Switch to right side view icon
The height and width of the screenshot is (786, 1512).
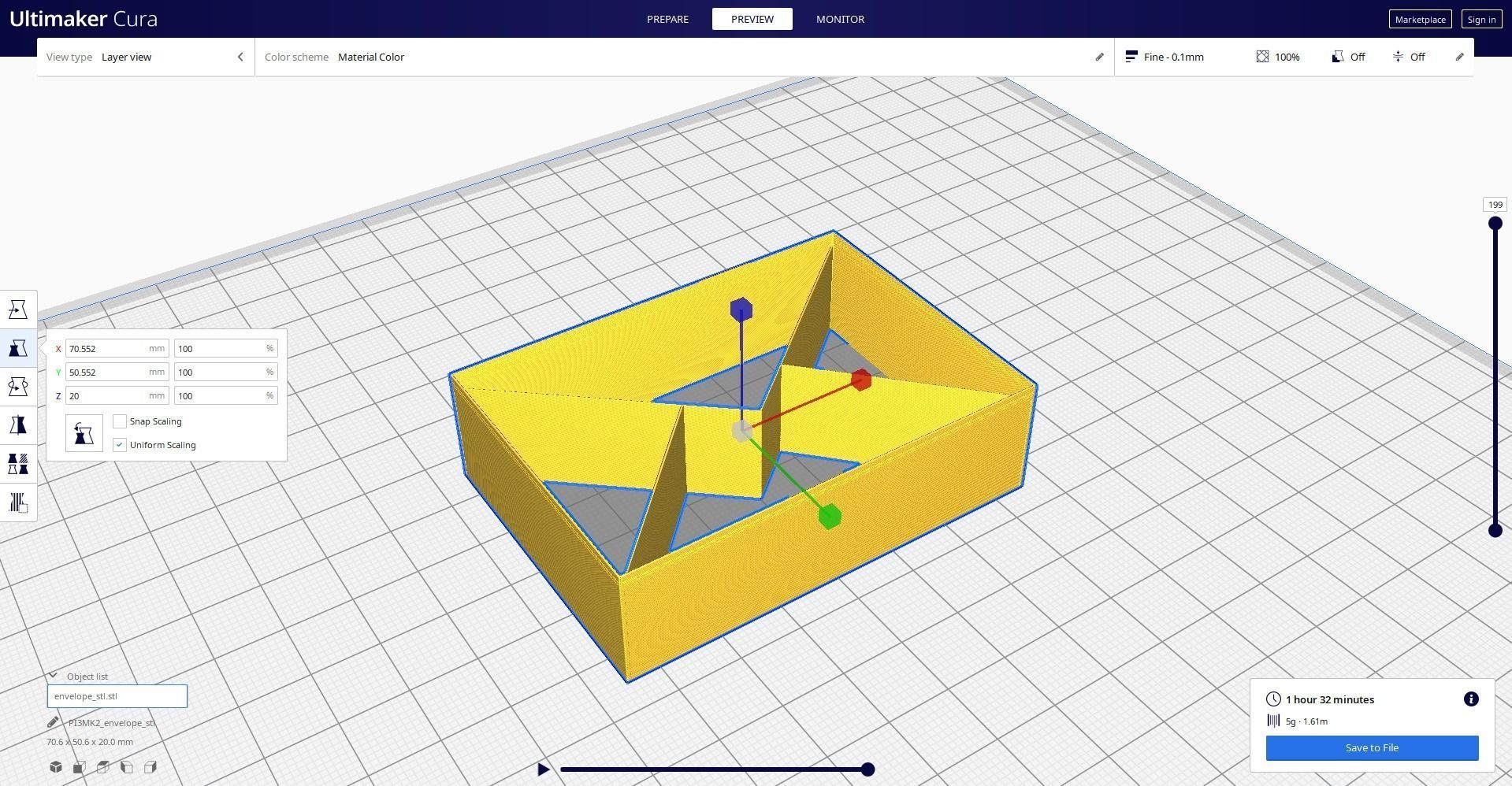point(150,767)
